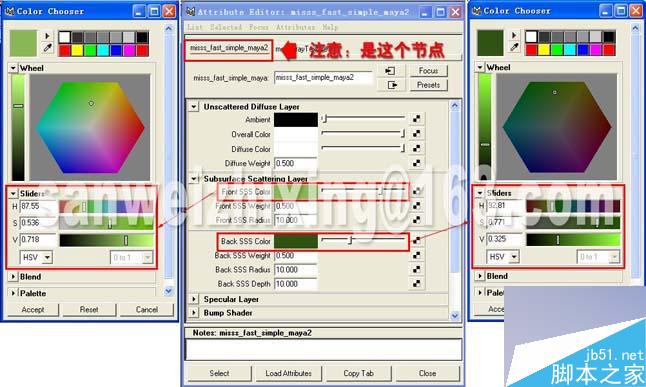Click the Diffuse Weight input field
646x387 pixels.
coord(295,164)
